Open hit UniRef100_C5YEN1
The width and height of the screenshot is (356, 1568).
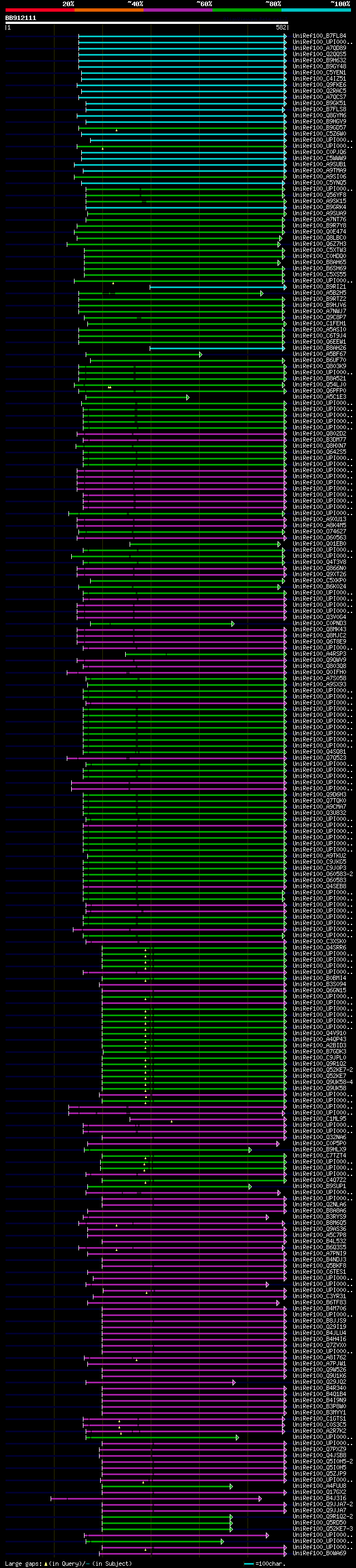click(x=319, y=72)
